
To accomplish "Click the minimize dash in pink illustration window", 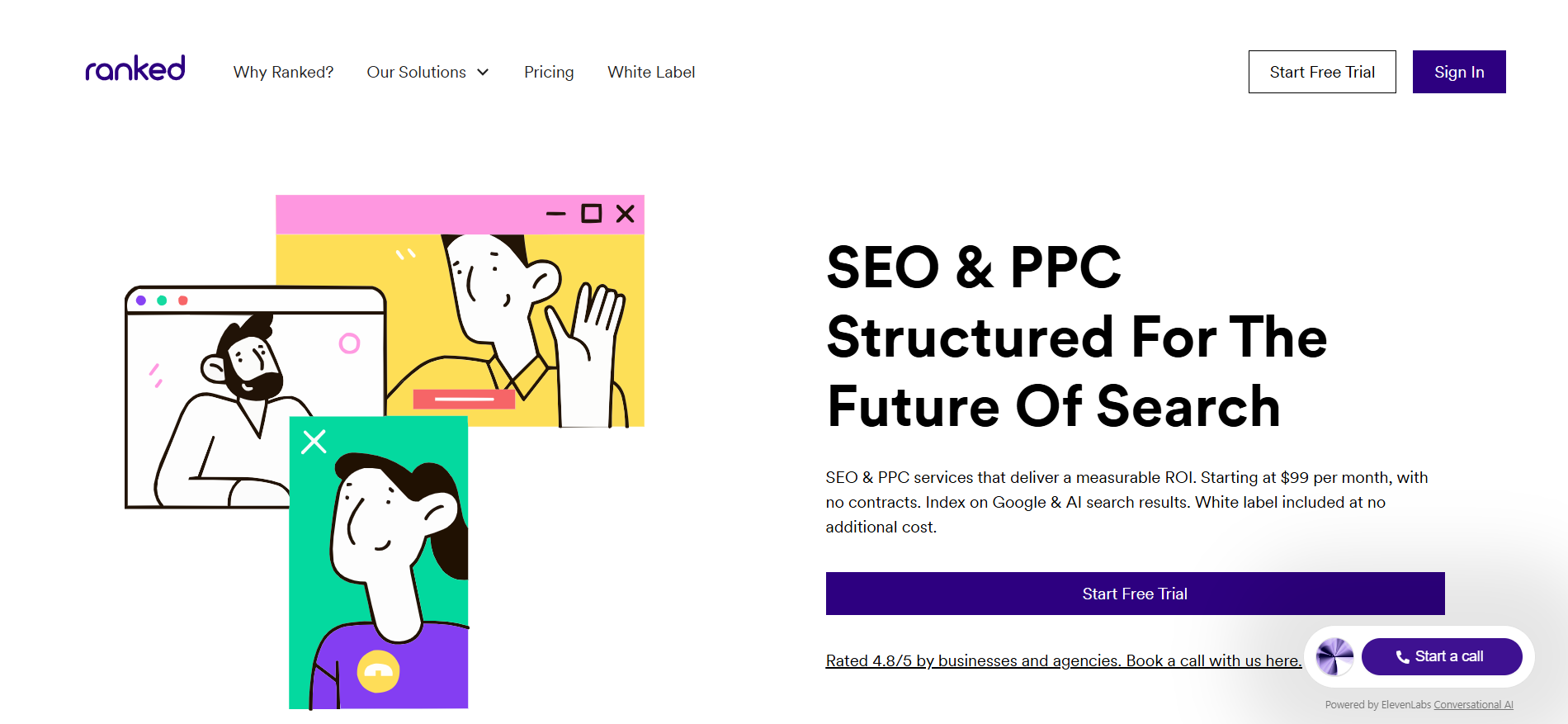I will coord(555,214).
